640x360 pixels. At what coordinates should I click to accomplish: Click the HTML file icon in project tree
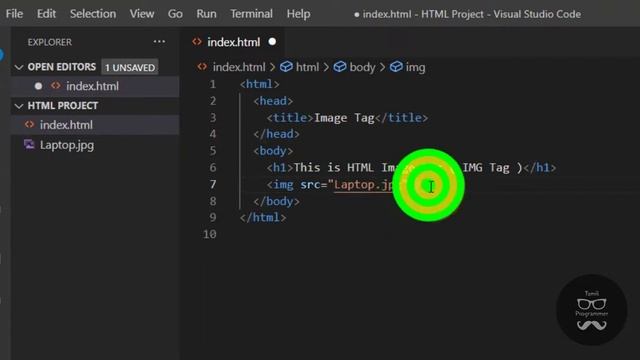tap(29, 124)
